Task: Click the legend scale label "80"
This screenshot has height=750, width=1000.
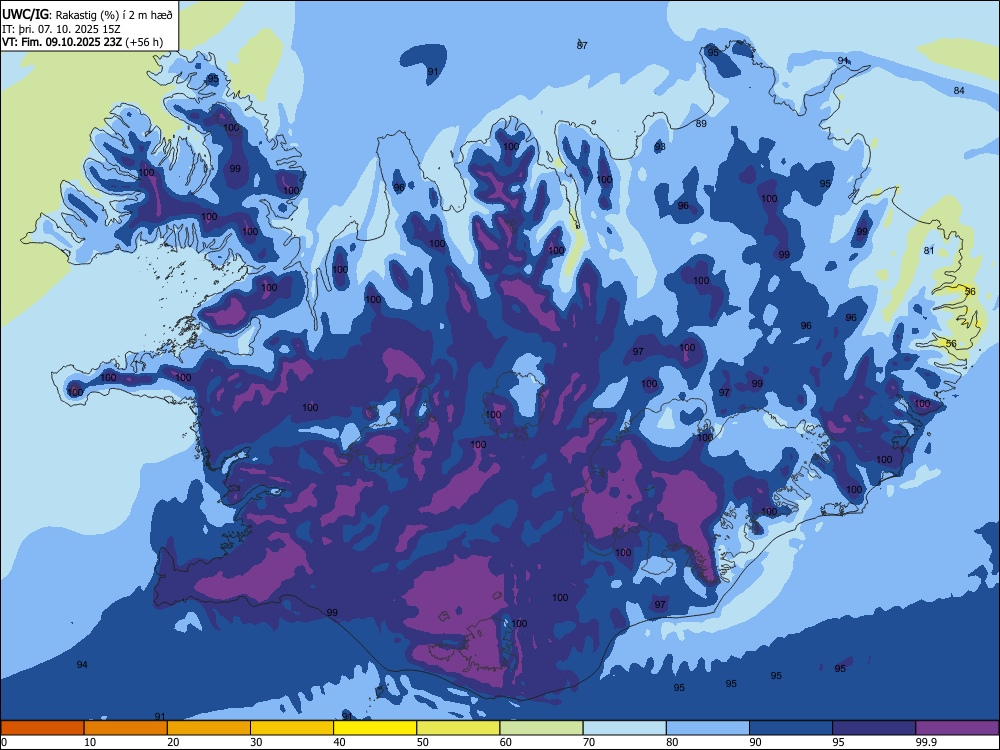Action: [672, 742]
